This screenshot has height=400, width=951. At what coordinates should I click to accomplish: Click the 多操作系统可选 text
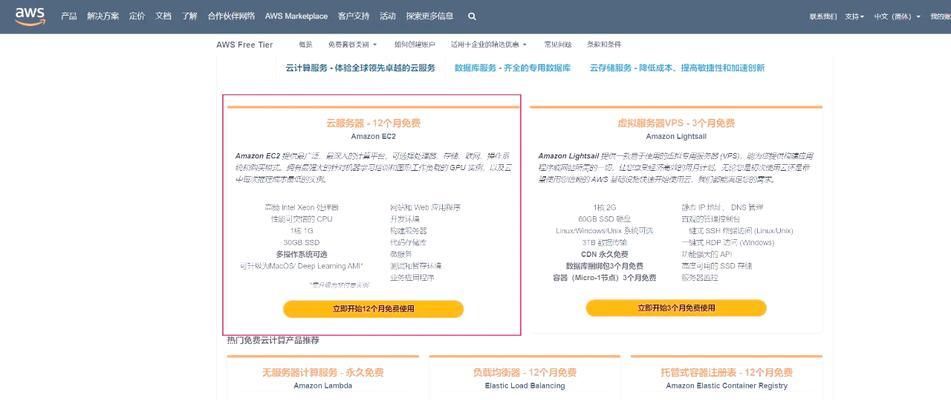click(301, 255)
